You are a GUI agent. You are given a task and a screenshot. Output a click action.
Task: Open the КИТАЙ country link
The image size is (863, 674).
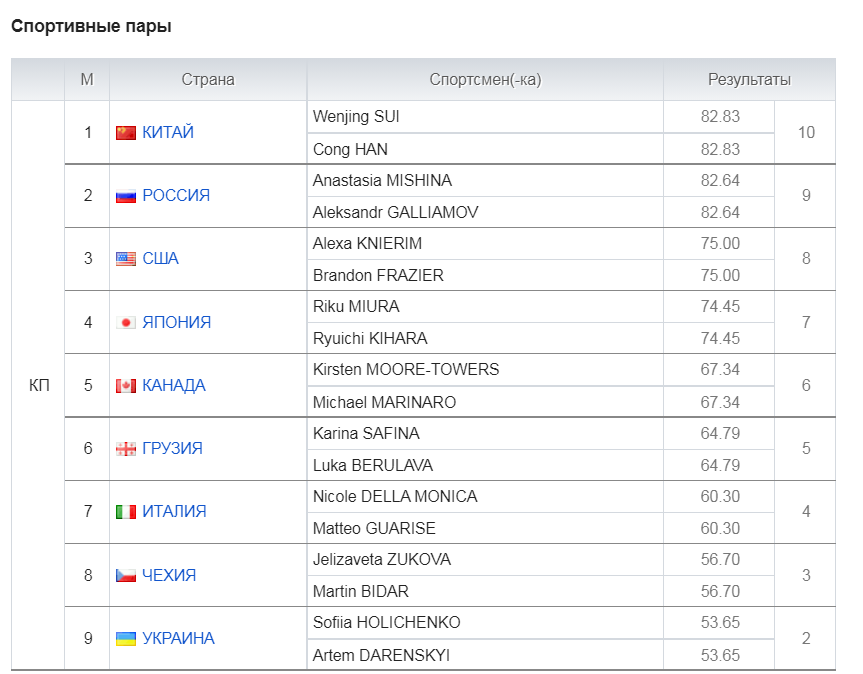pyautogui.click(x=168, y=132)
